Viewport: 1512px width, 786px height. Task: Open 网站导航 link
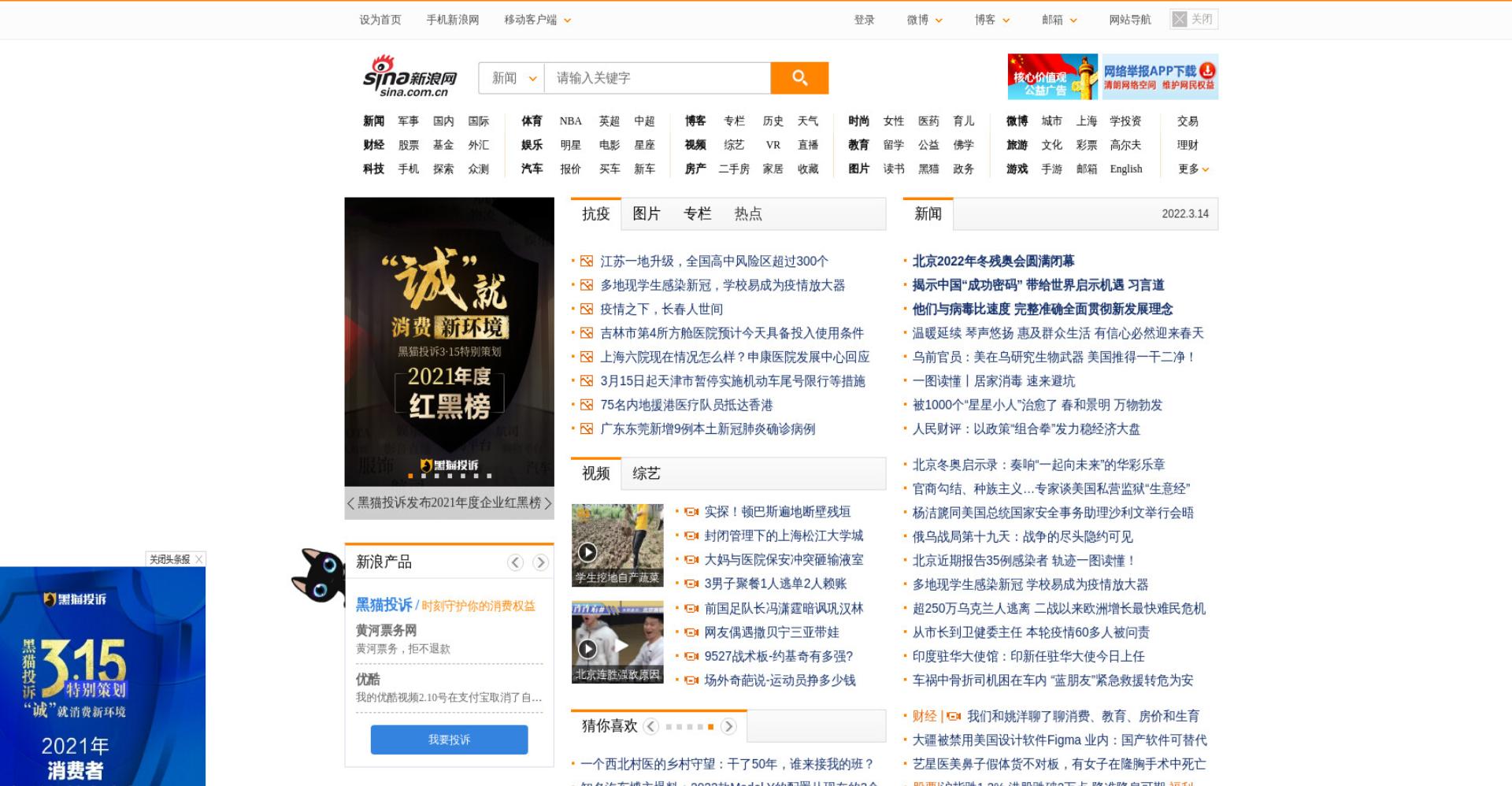click(x=1130, y=20)
